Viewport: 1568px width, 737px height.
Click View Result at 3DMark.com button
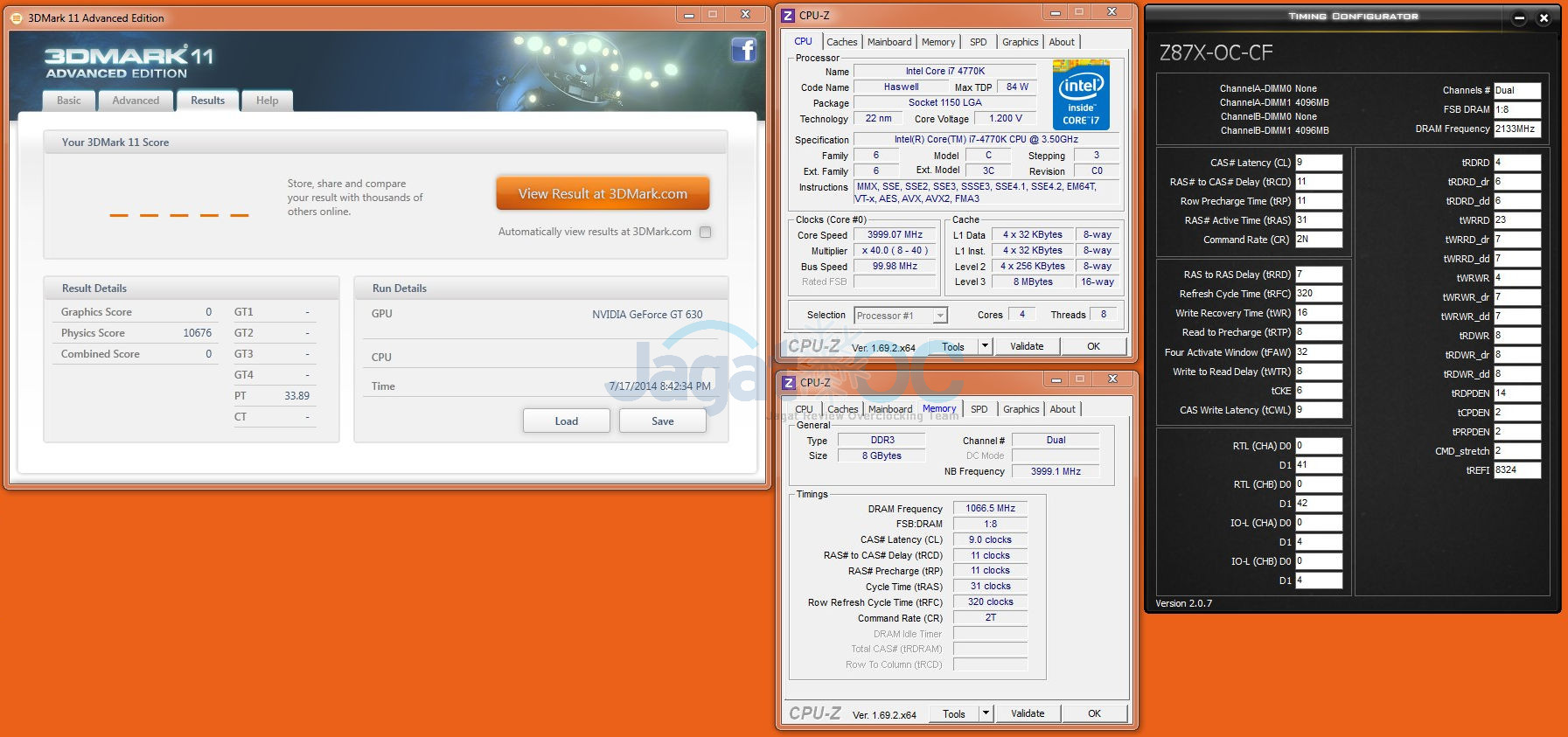603,194
